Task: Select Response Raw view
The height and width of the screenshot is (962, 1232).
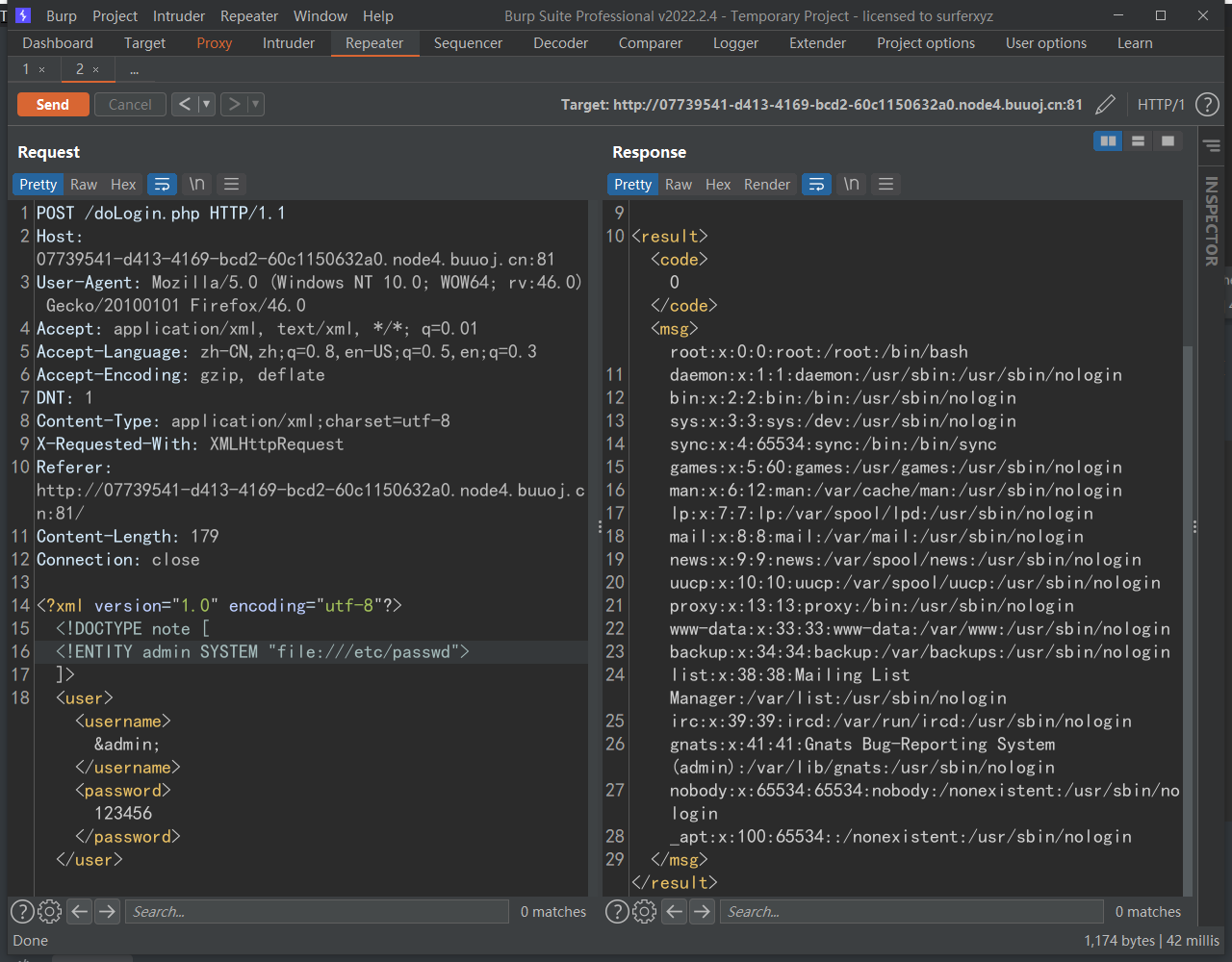Action: (x=679, y=185)
